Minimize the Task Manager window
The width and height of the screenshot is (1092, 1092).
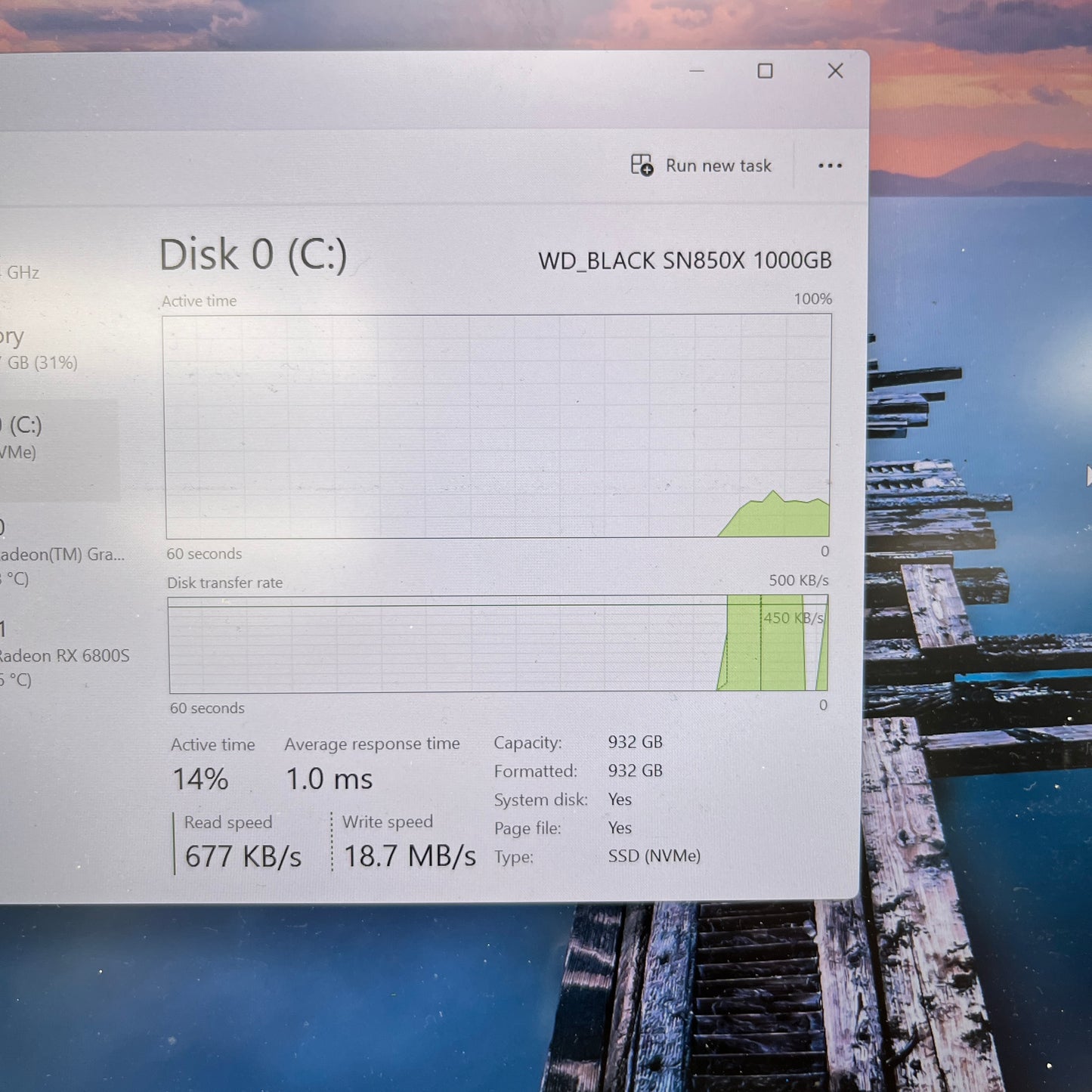pyautogui.click(x=697, y=71)
